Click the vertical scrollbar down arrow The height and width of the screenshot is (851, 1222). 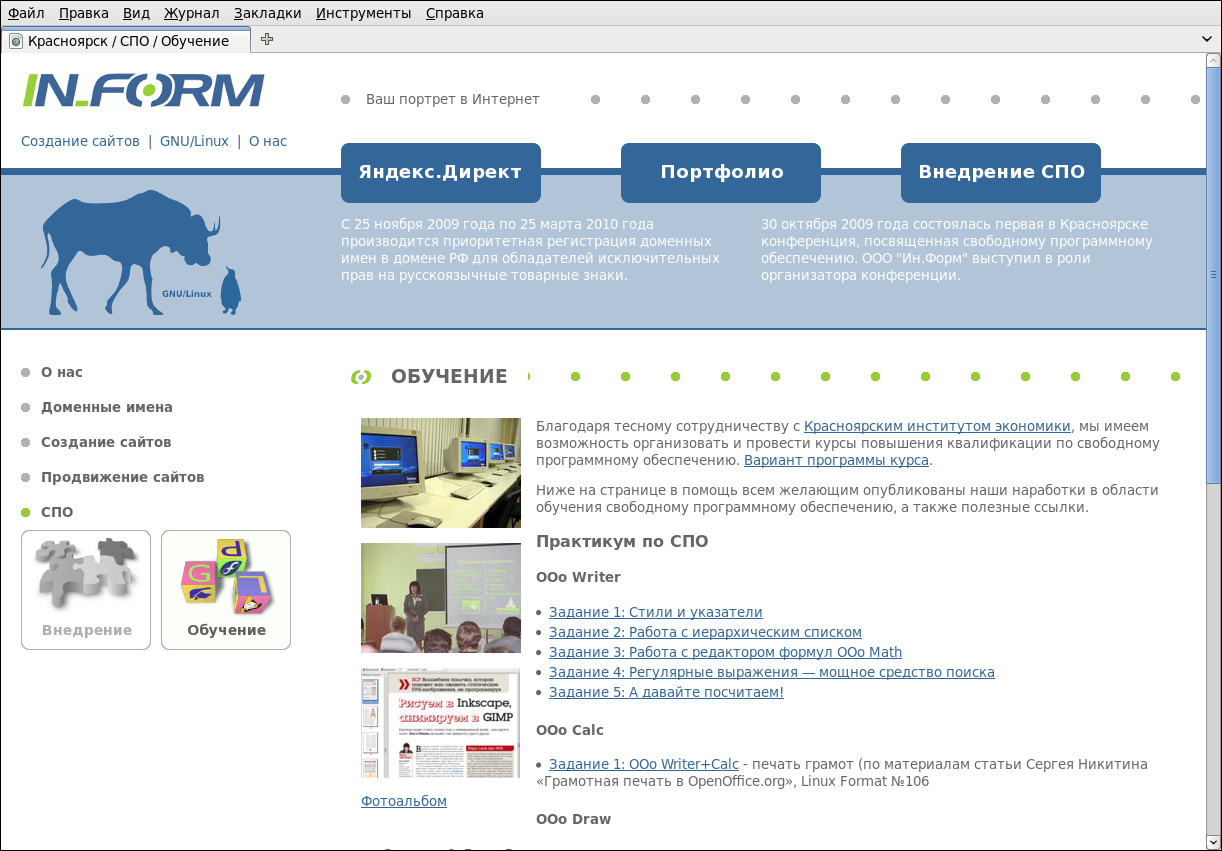tap(1213, 842)
